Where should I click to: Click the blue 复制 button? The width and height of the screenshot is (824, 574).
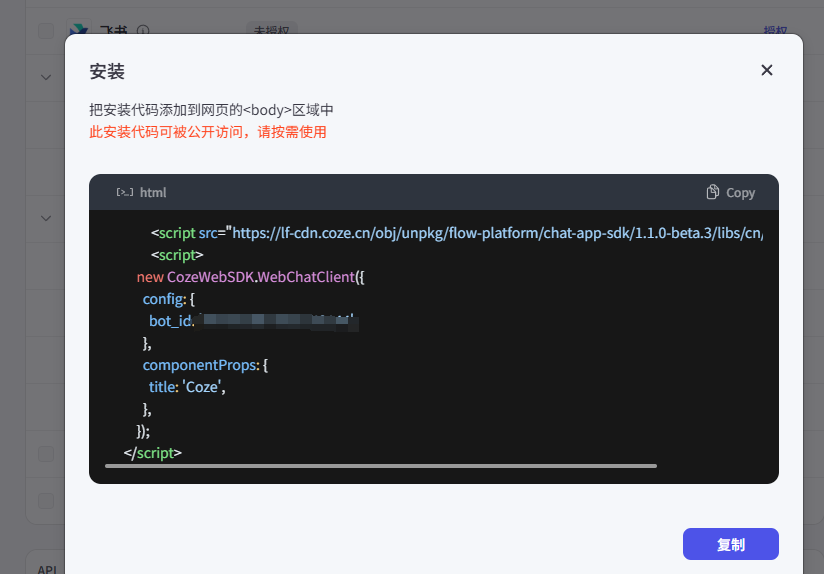coord(730,544)
